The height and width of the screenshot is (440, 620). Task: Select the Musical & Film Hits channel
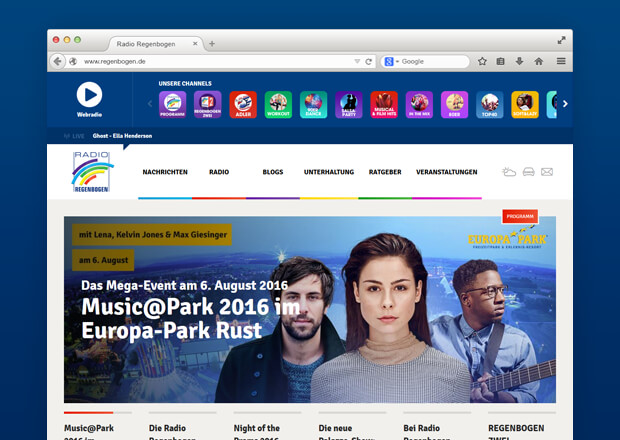coord(384,105)
